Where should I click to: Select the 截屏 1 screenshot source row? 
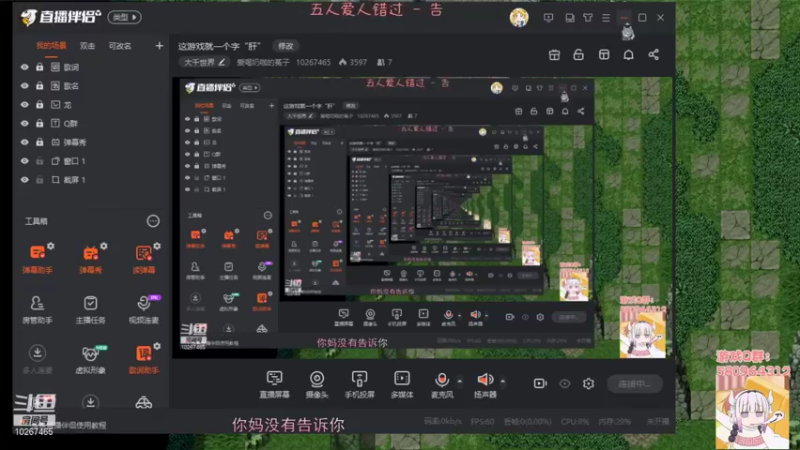(91, 180)
